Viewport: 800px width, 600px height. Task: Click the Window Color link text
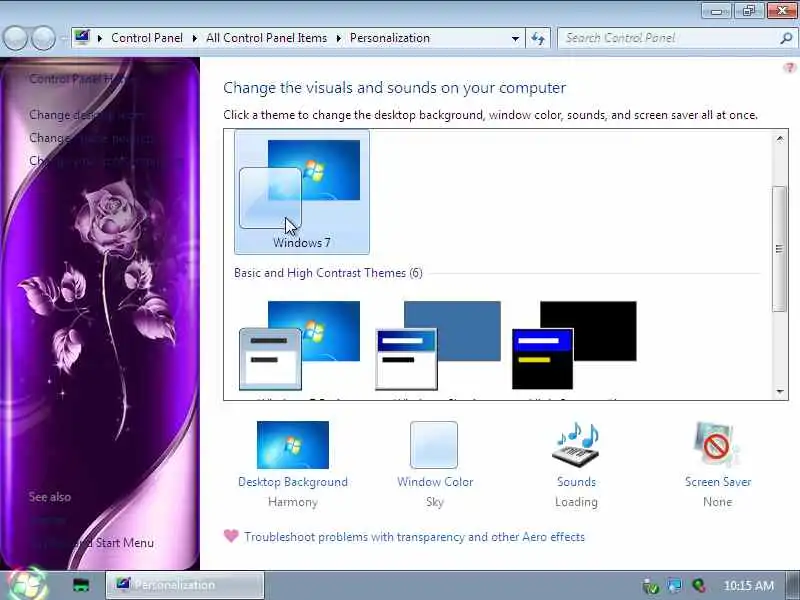pos(435,482)
